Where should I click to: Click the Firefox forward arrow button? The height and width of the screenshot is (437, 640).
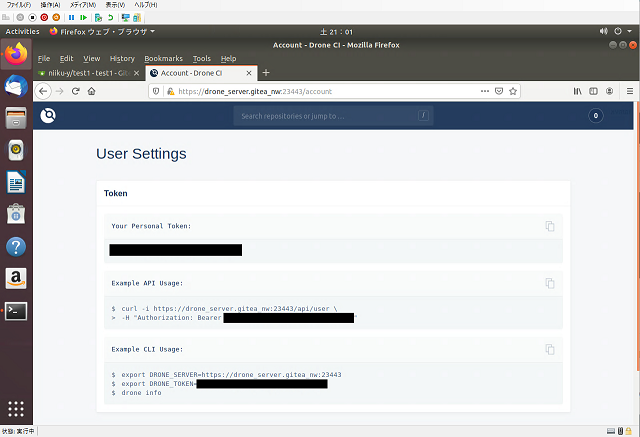(x=60, y=91)
